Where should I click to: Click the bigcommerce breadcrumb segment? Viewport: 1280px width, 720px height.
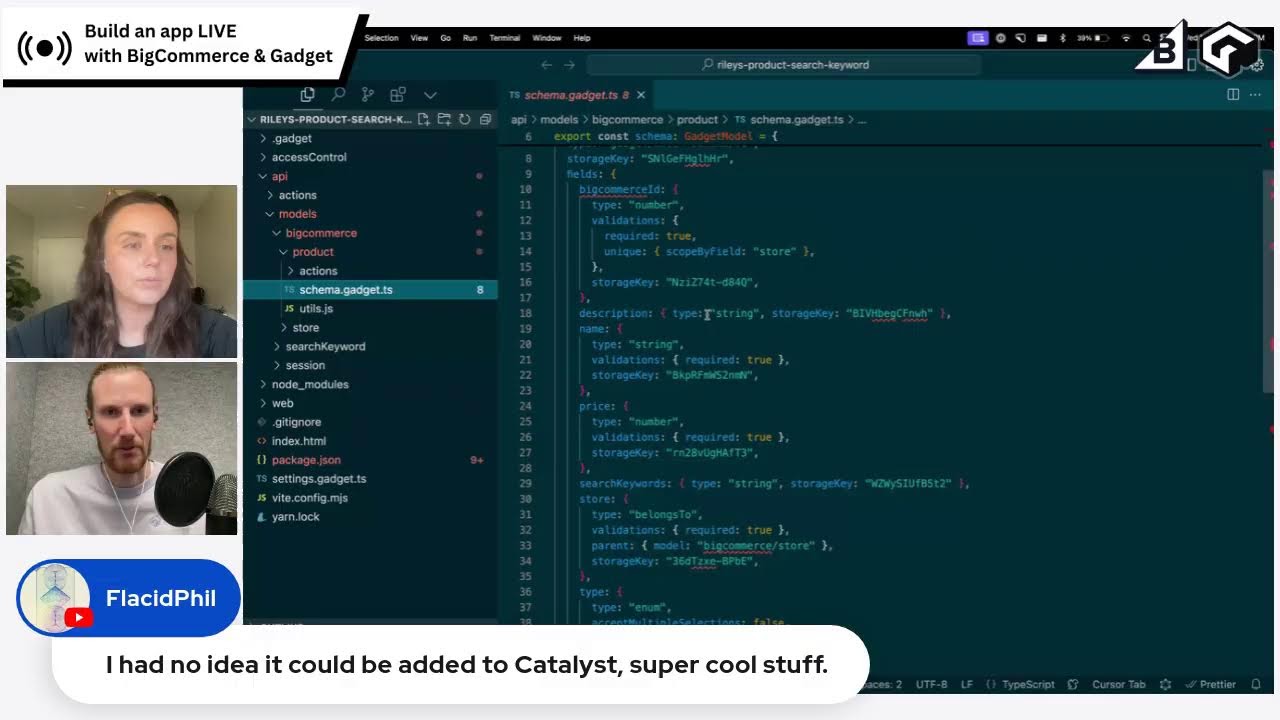627,120
